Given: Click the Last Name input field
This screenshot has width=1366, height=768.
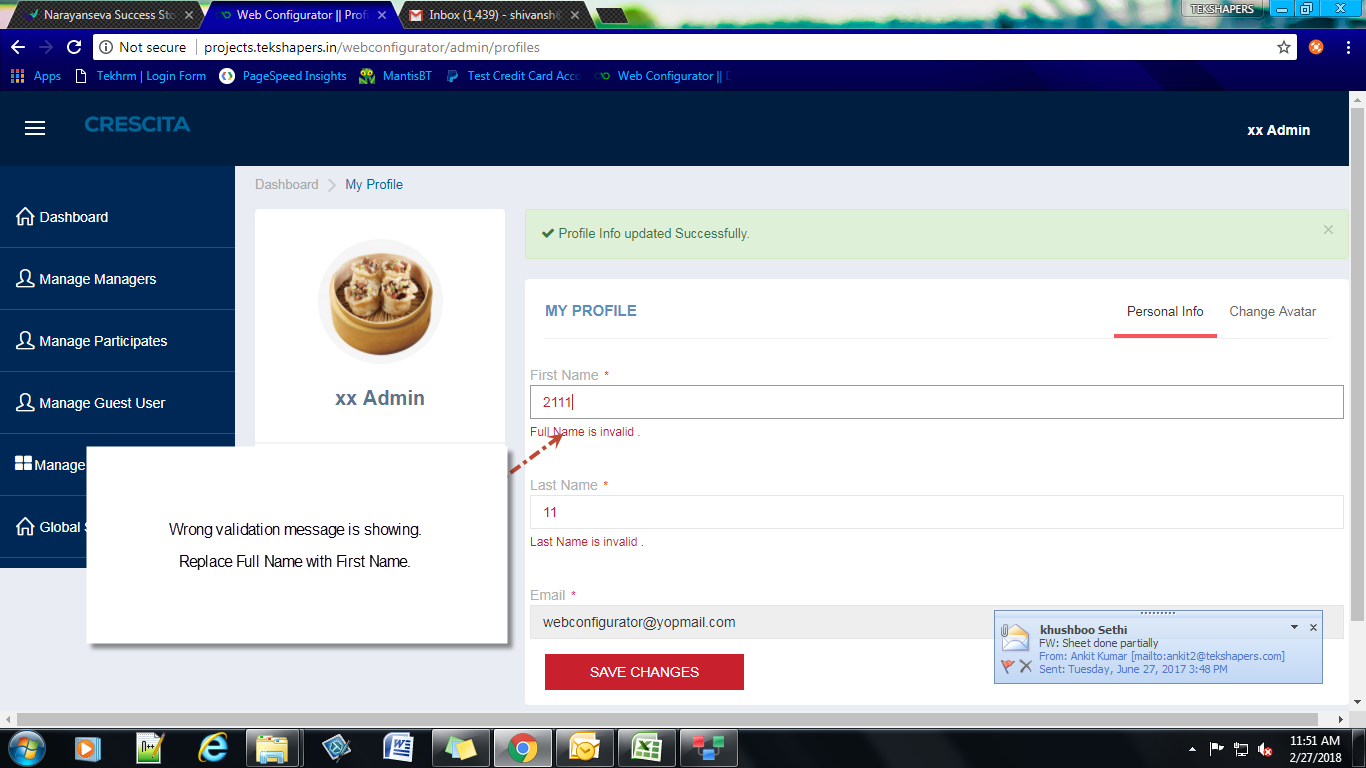Looking at the screenshot, I should click(936, 512).
